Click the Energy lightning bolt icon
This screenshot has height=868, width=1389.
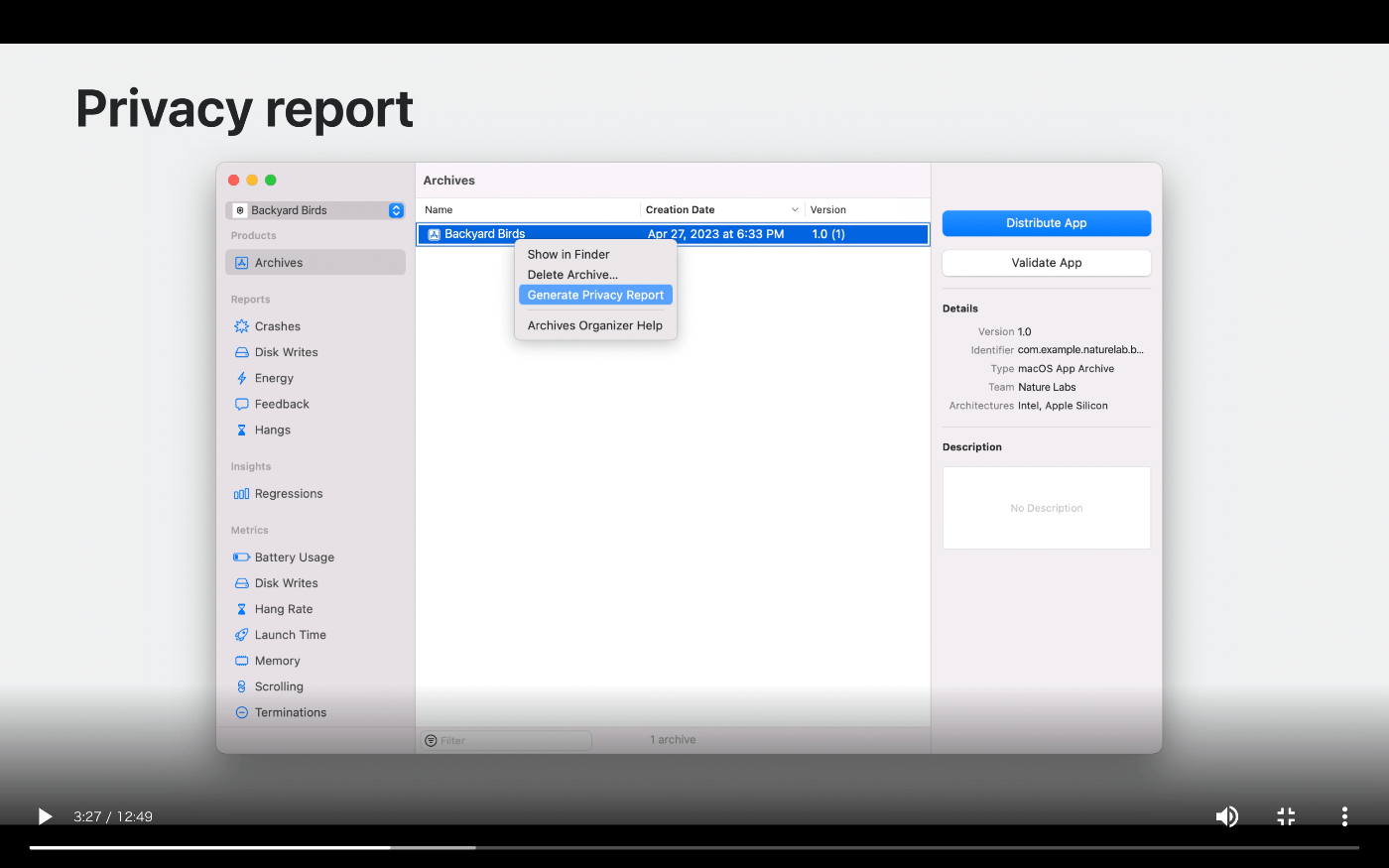coord(241,378)
